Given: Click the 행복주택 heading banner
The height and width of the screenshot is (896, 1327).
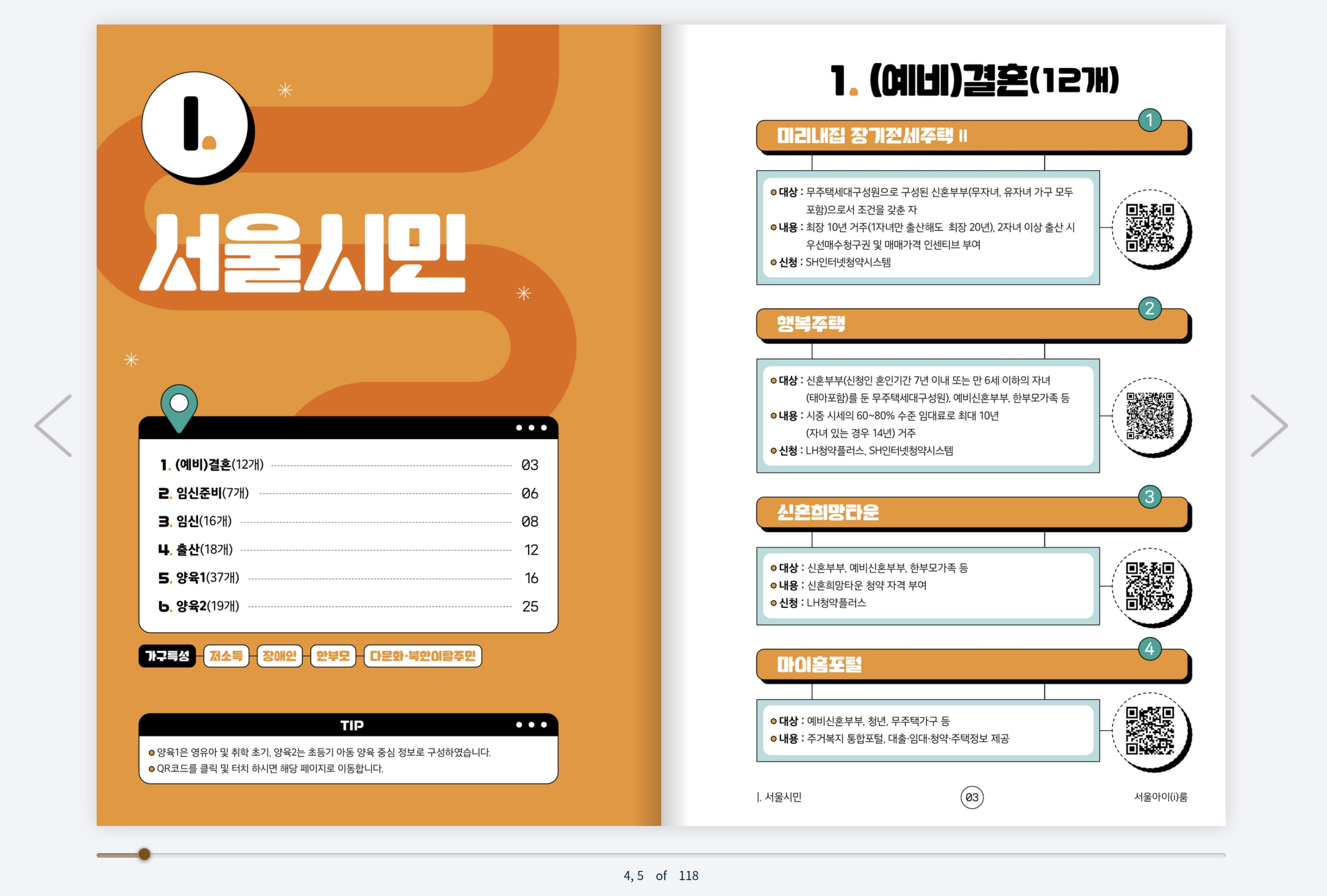Looking at the screenshot, I should (973, 324).
